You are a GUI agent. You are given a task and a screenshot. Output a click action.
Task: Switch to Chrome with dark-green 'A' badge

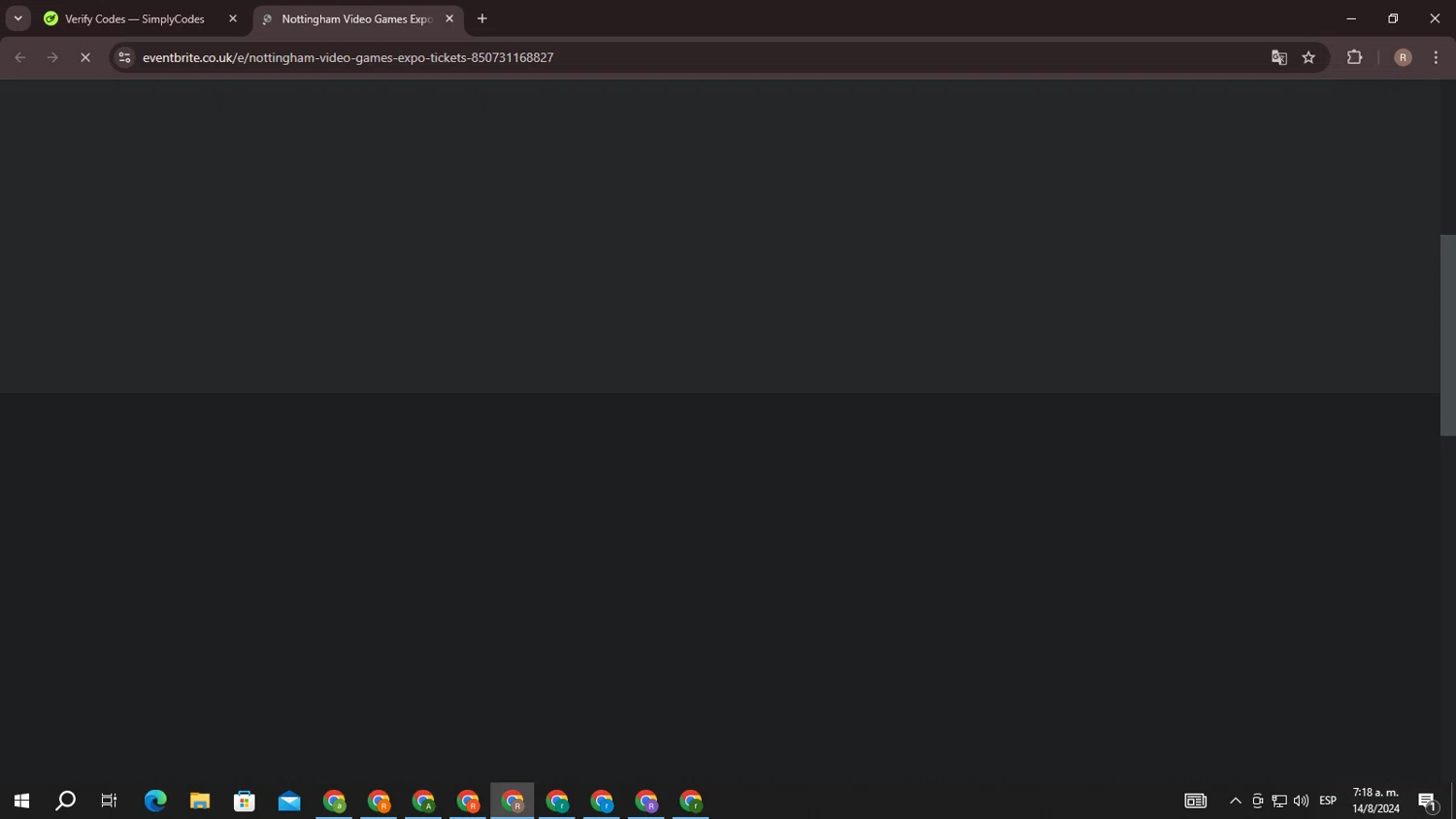click(423, 801)
